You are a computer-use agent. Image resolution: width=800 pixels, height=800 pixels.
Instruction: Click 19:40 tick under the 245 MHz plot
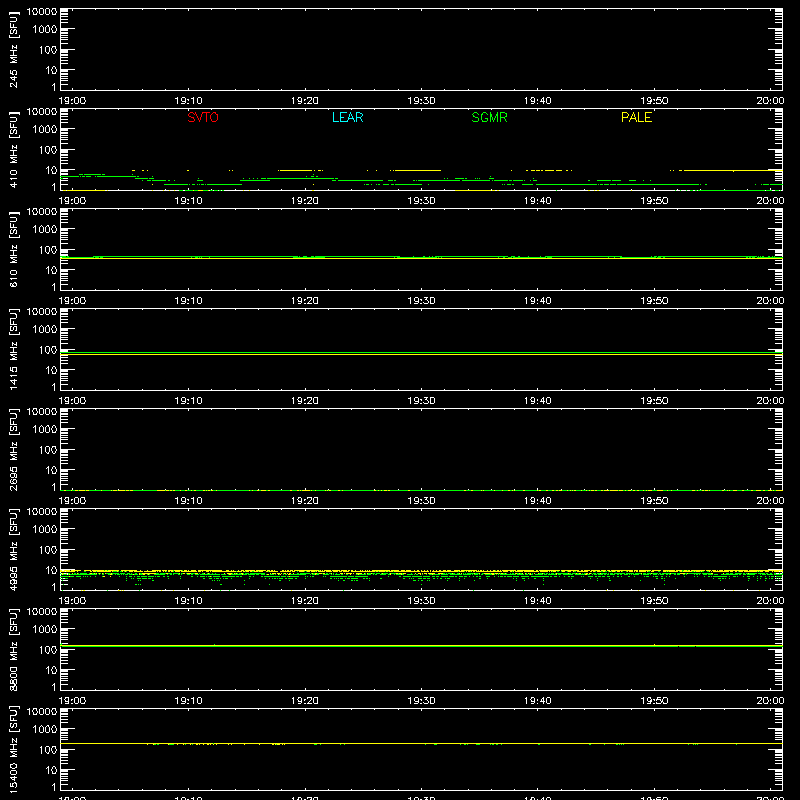[x=538, y=101]
